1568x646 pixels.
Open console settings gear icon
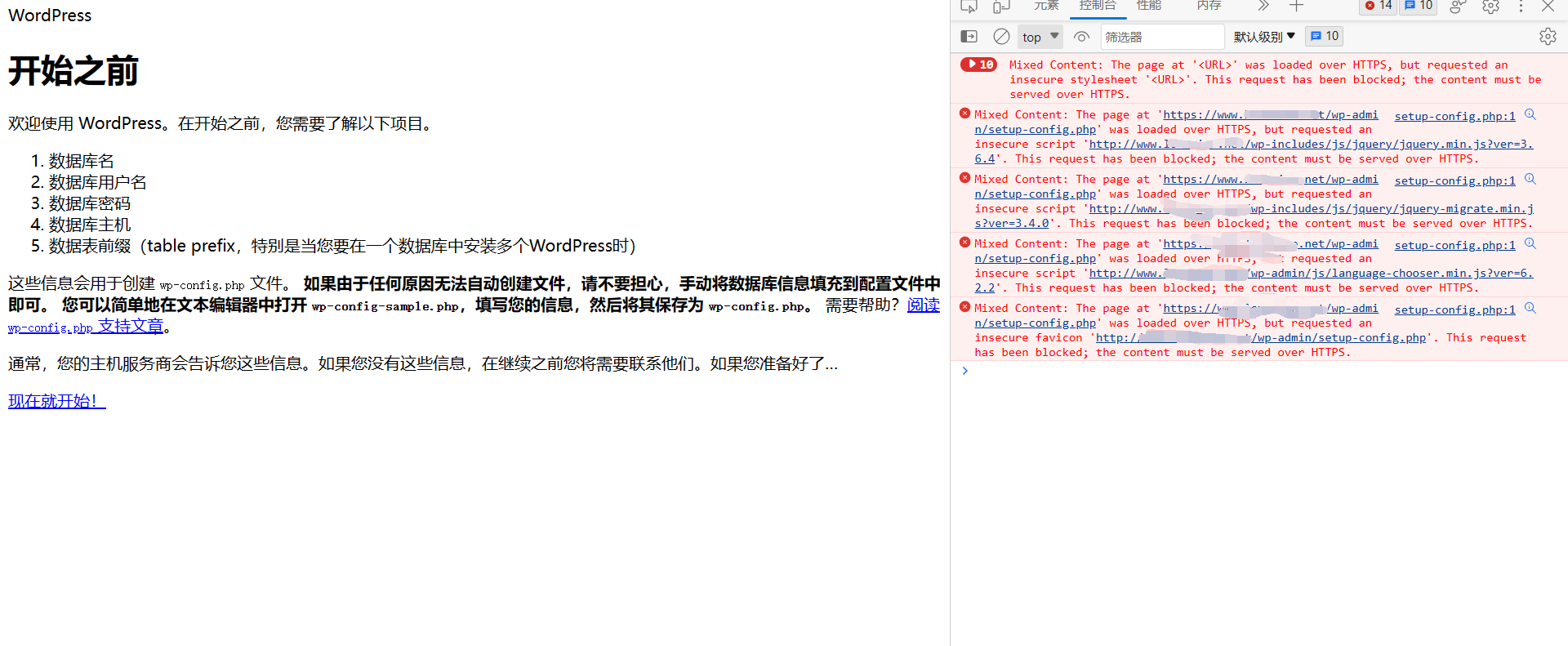[1548, 37]
